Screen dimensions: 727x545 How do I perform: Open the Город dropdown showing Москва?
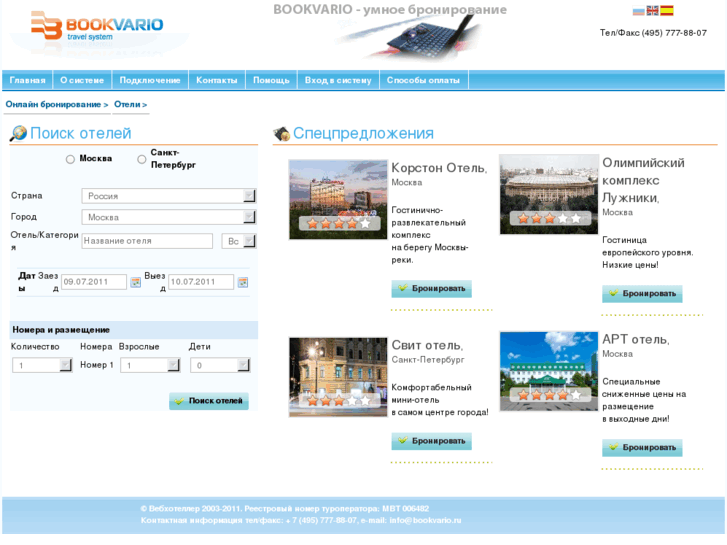click(x=169, y=217)
